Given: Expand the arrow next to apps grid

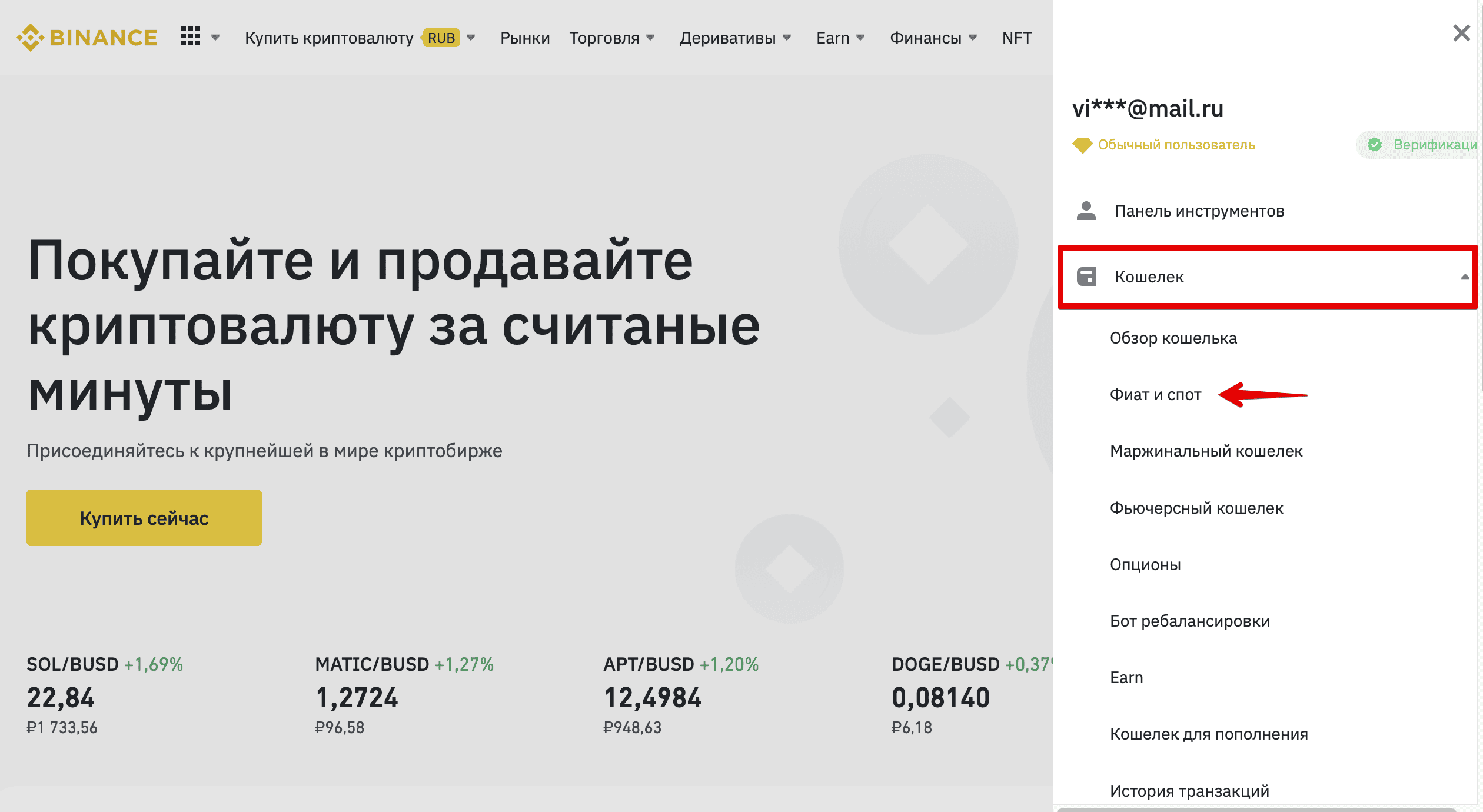Looking at the screenshot, I should click(x=215, y=38).
